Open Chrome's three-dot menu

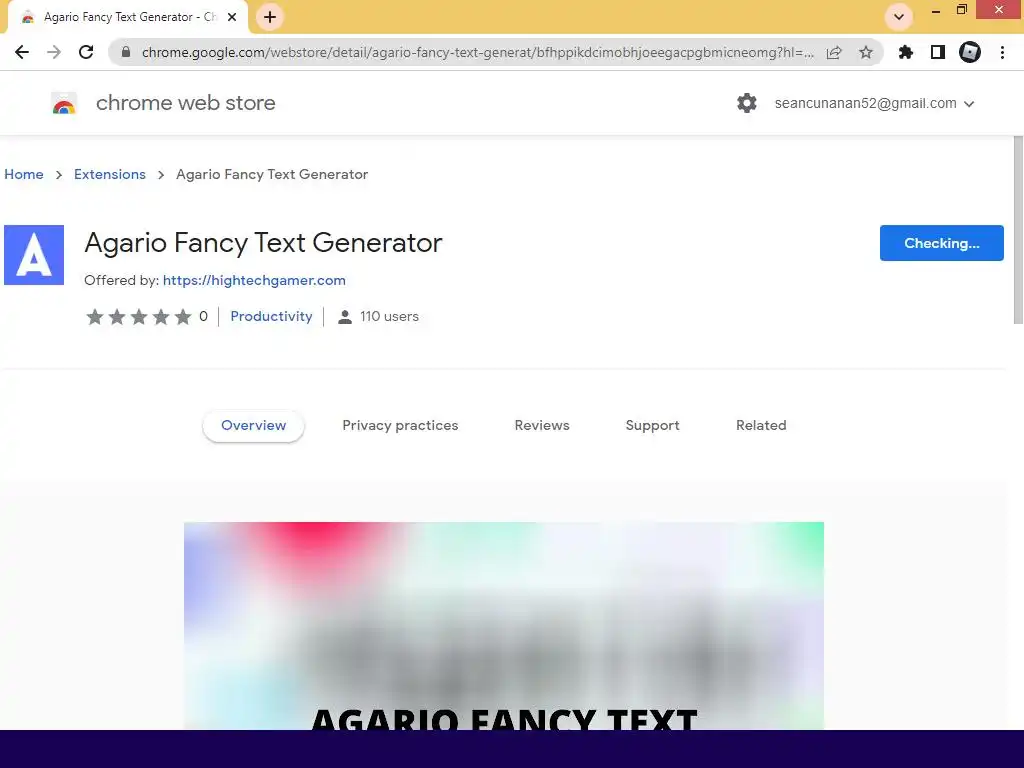coord(1002,52)
